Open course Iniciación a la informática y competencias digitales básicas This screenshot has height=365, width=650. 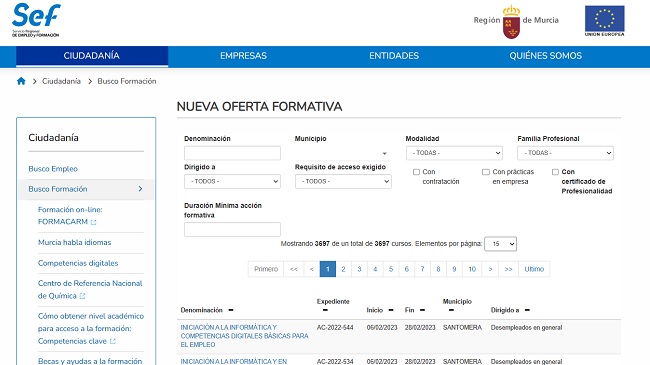[x=244, y=336]
